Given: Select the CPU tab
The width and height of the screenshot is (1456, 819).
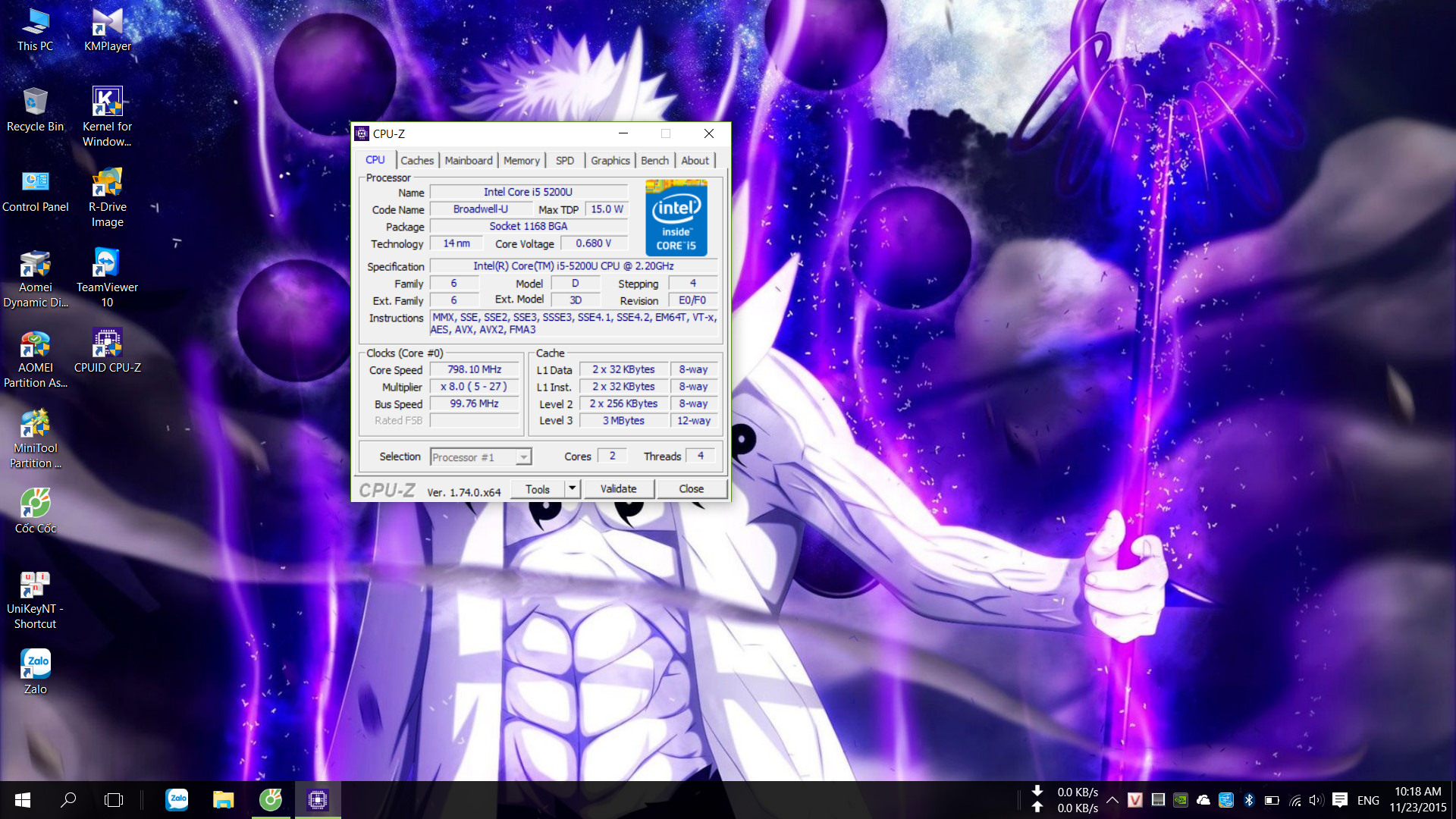Looking at the screenshot, I should [x=375, y=160].
